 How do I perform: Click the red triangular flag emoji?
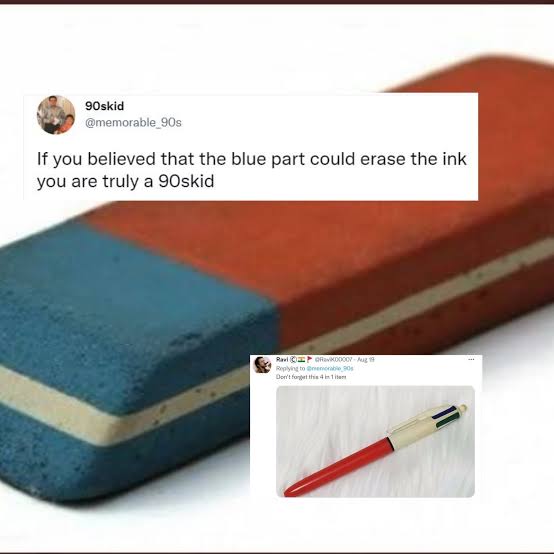pyautogui.click(x=310, y=359)
